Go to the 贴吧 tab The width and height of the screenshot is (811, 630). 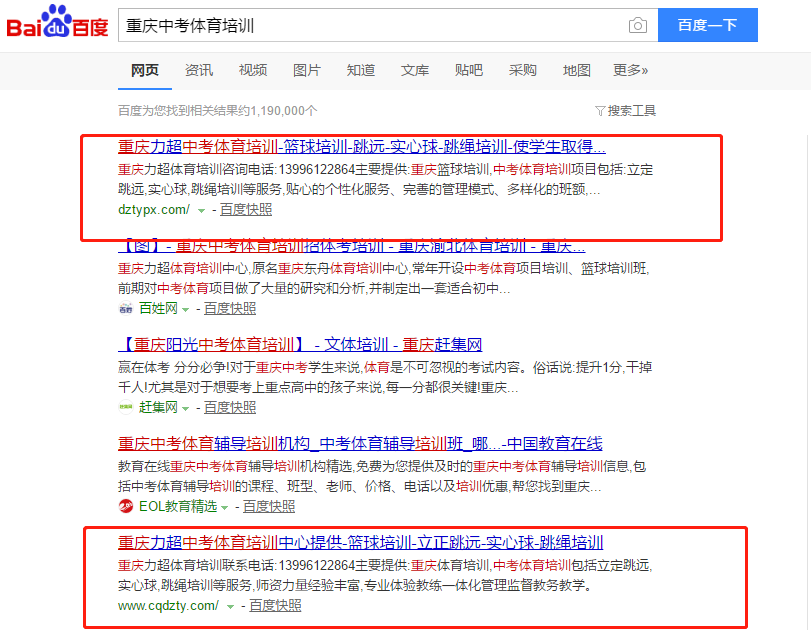point(469,70)
